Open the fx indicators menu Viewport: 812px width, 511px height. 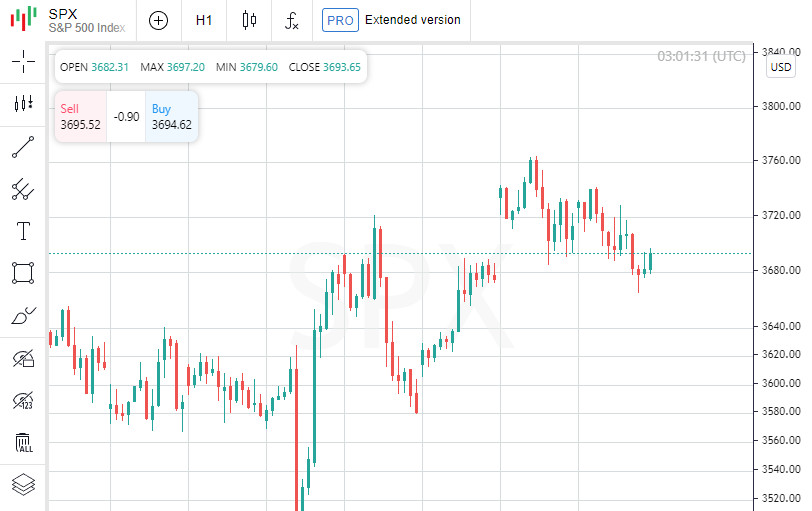click(291, 20)
